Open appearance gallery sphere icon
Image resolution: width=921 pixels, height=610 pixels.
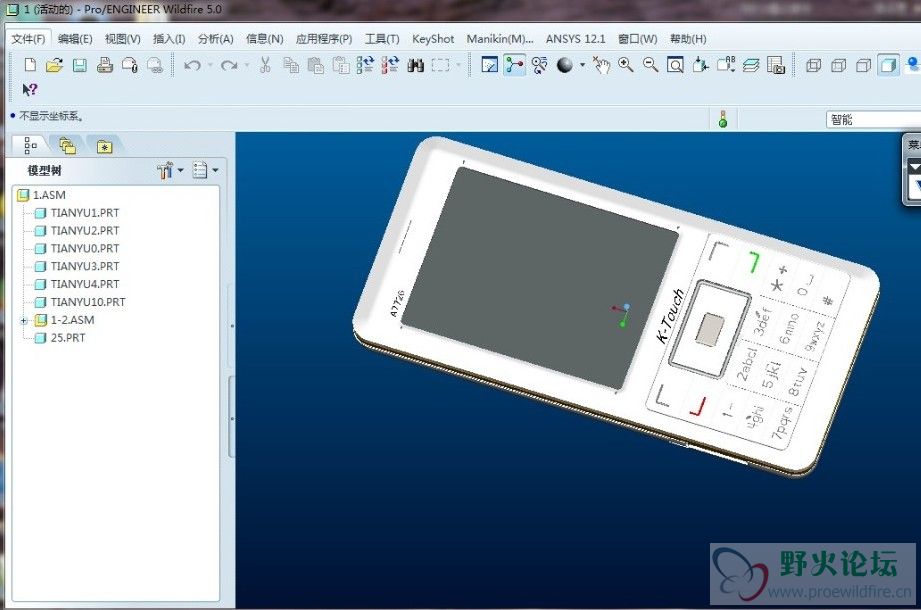tap(564, 65)
